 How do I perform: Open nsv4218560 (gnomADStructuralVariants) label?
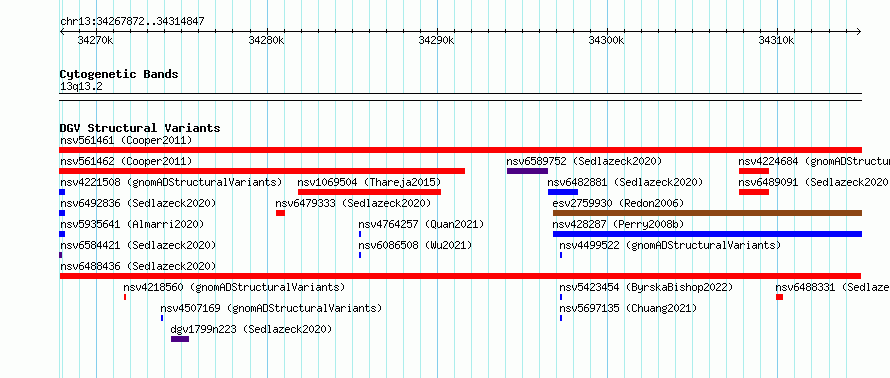234,287
